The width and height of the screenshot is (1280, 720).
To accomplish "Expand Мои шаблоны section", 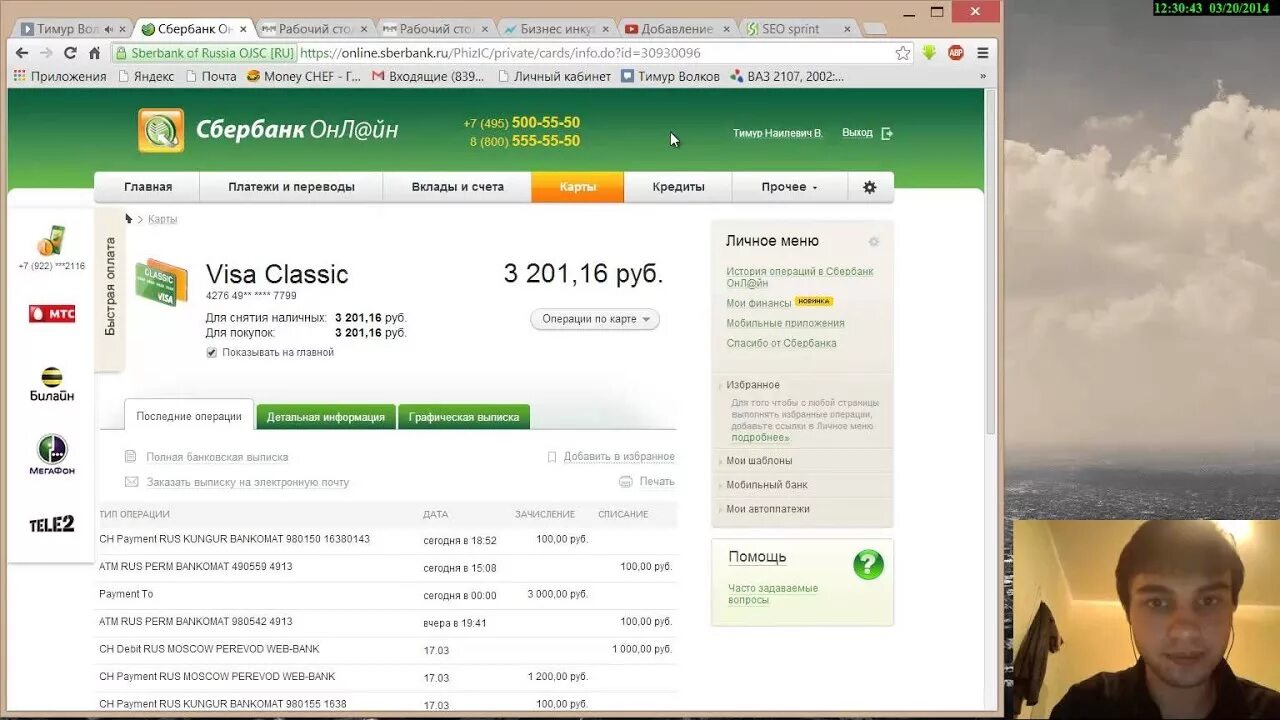I will point(759,461).
